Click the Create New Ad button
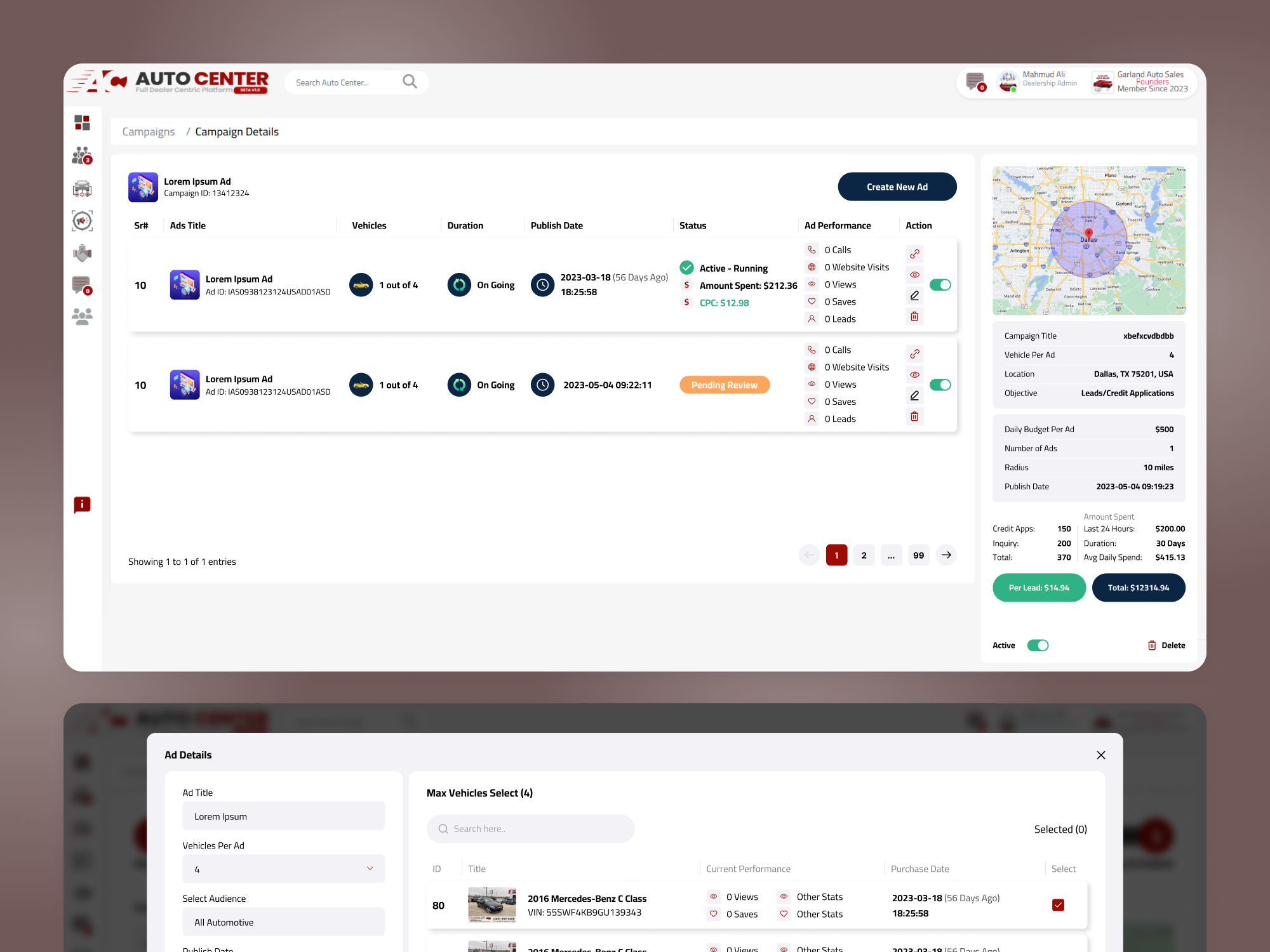 tap(897, 187)
